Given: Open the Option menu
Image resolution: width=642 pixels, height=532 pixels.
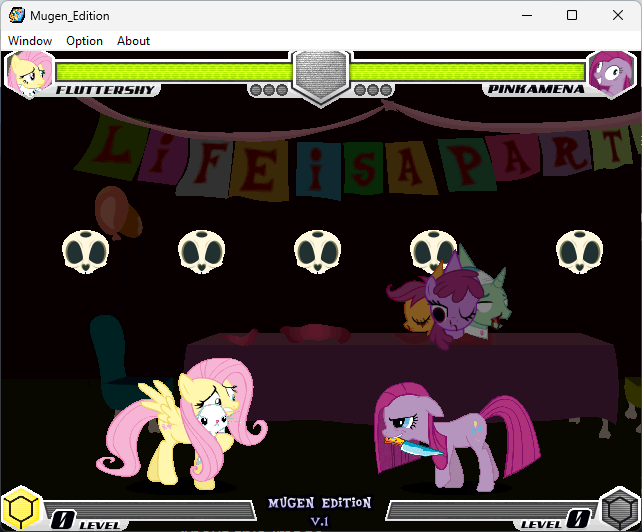Looking at the screenshot, I should coord(84,41).
